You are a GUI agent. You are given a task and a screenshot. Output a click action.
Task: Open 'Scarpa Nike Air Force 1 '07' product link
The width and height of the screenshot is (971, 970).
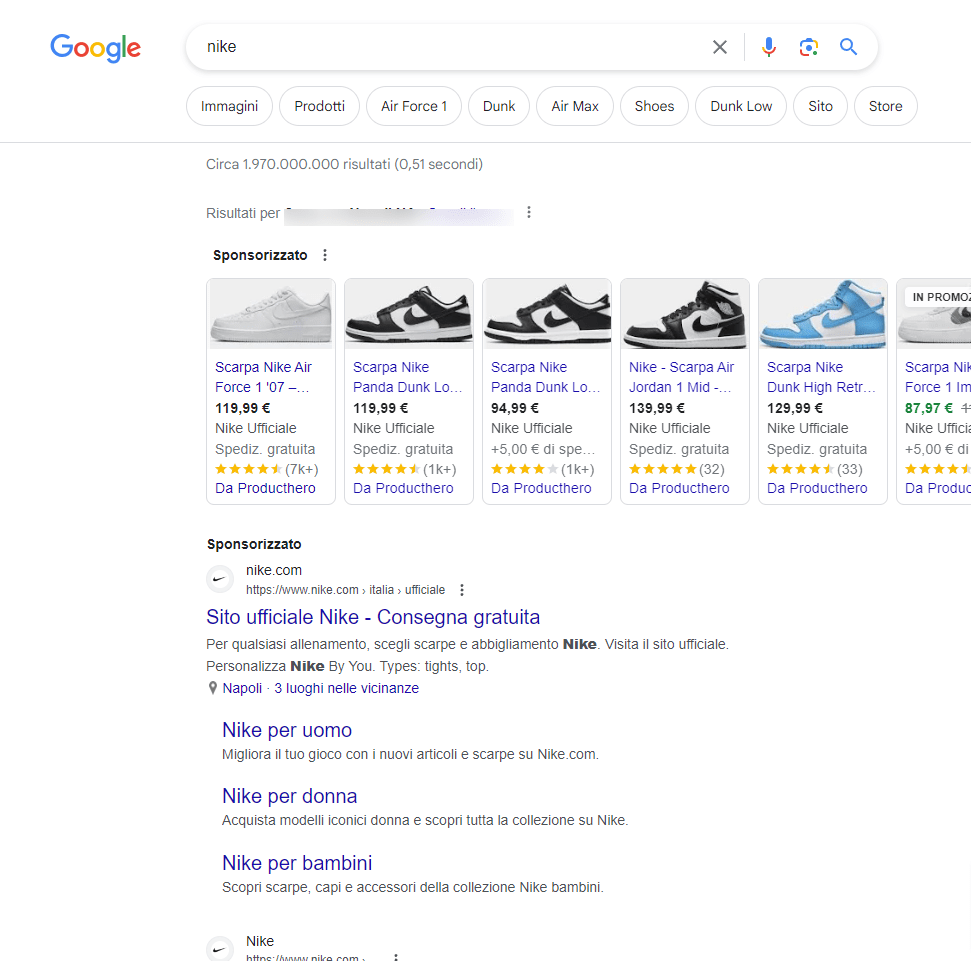click(263, 377)
